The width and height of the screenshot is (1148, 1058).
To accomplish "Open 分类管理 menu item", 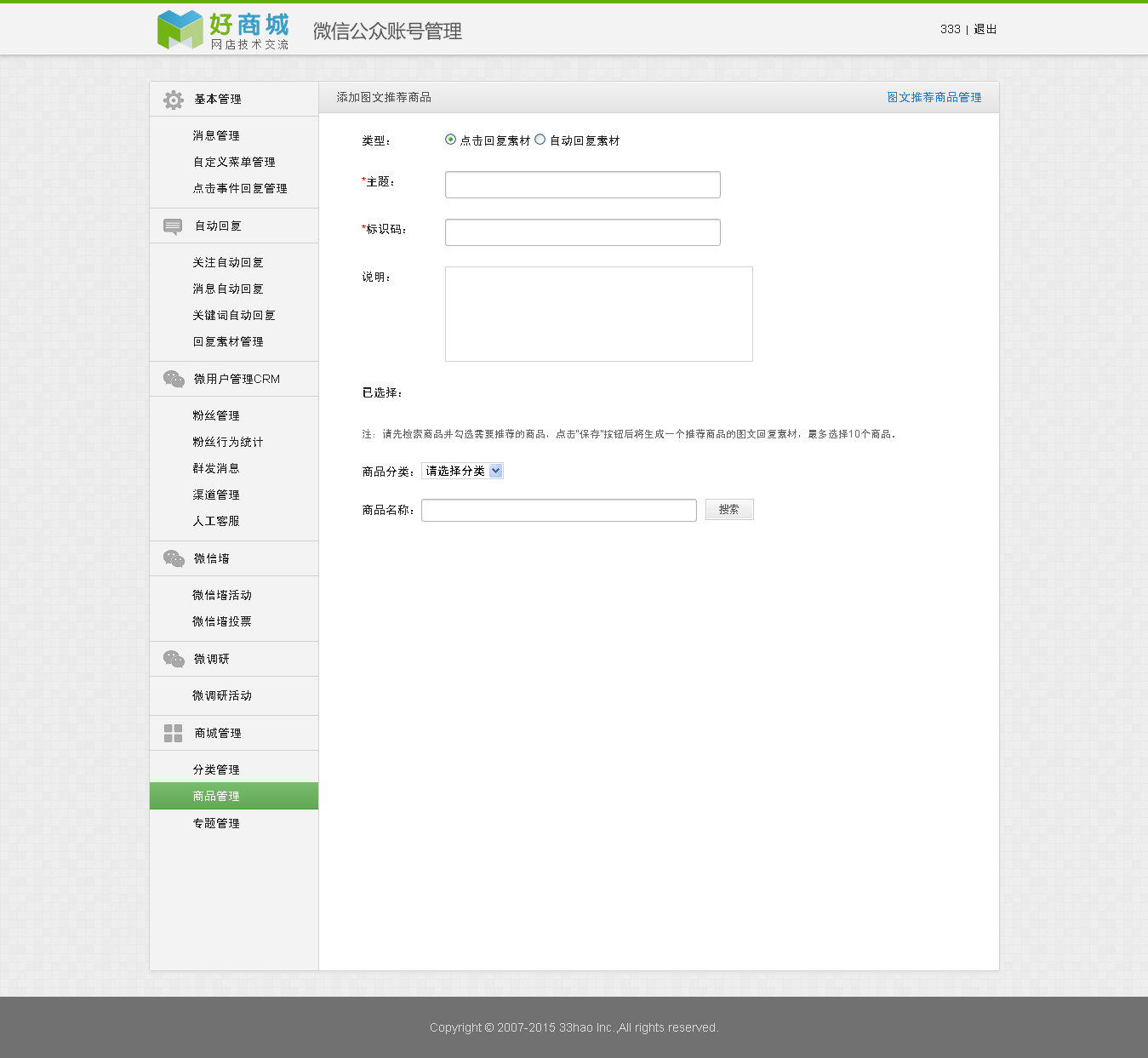I will (216, 769).
